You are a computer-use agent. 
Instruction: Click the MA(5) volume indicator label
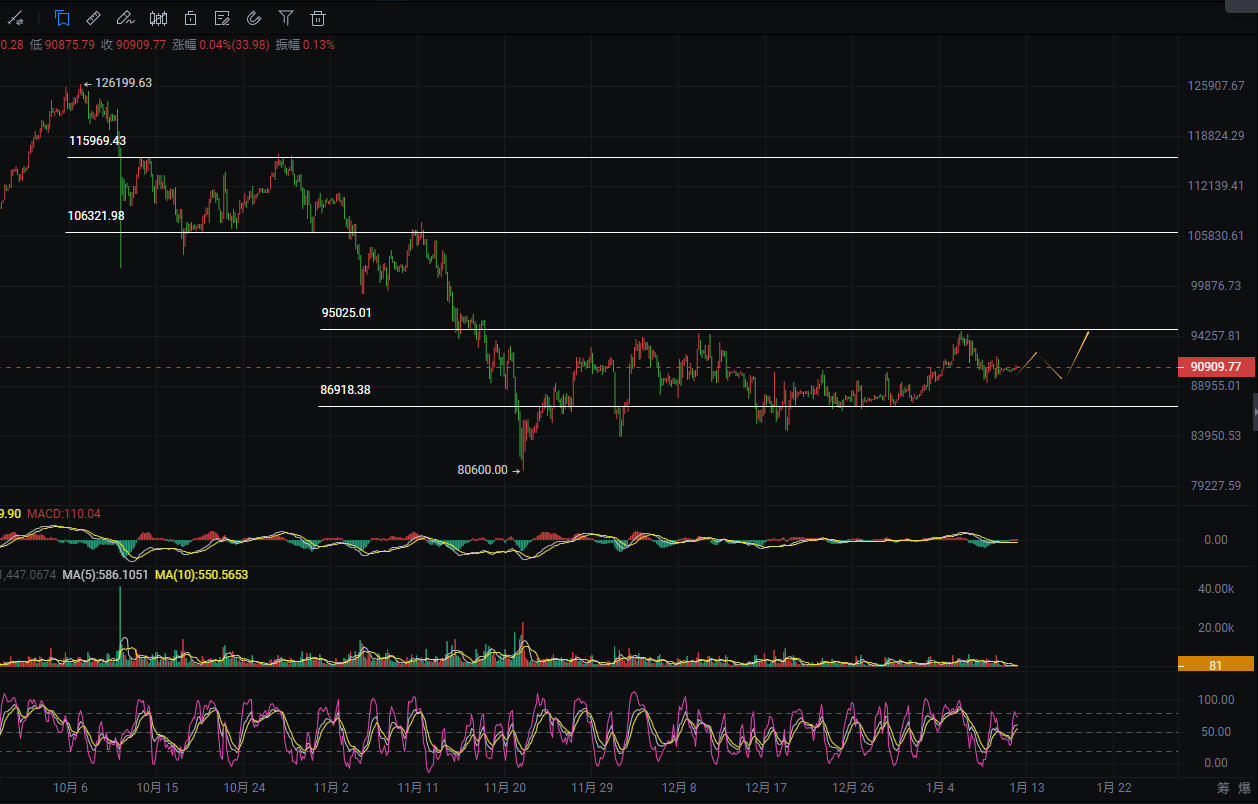[x=105, y=575]
